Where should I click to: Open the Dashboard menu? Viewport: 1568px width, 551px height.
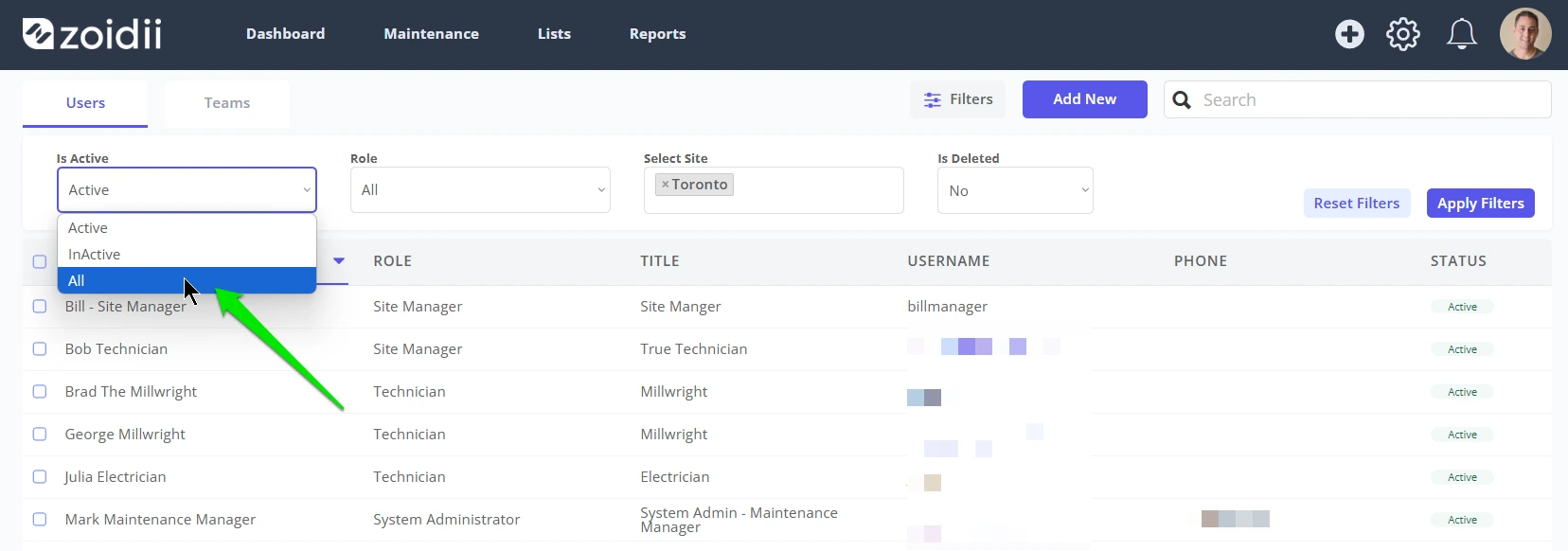[285, 34]
